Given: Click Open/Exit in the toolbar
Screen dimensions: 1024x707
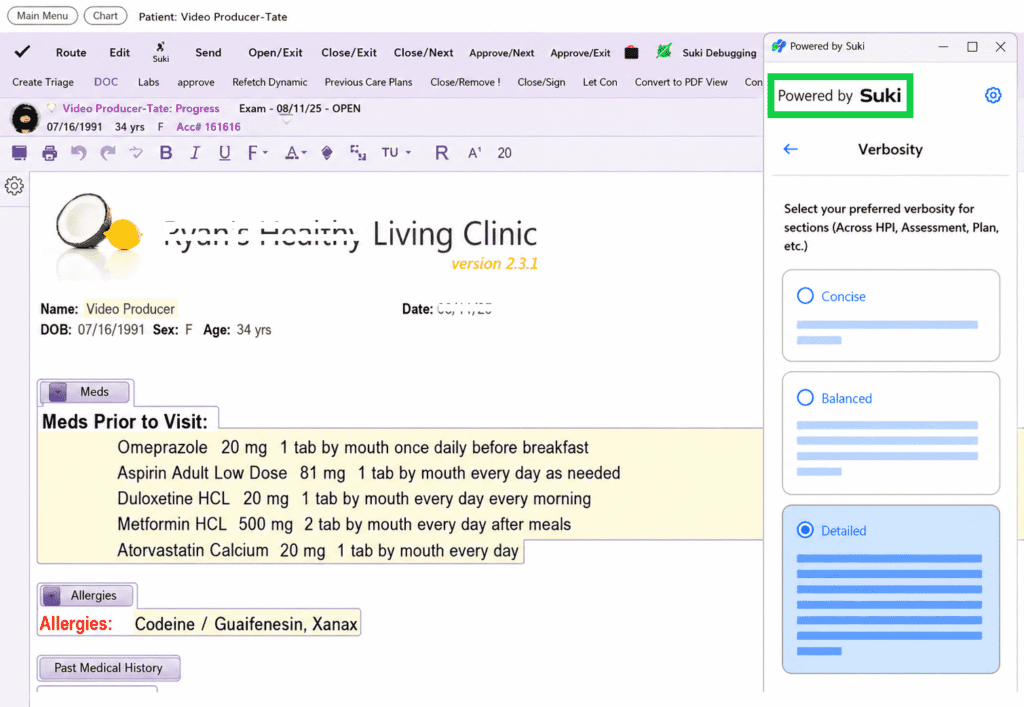Looking at the screenshot, I should click(275, 52).
